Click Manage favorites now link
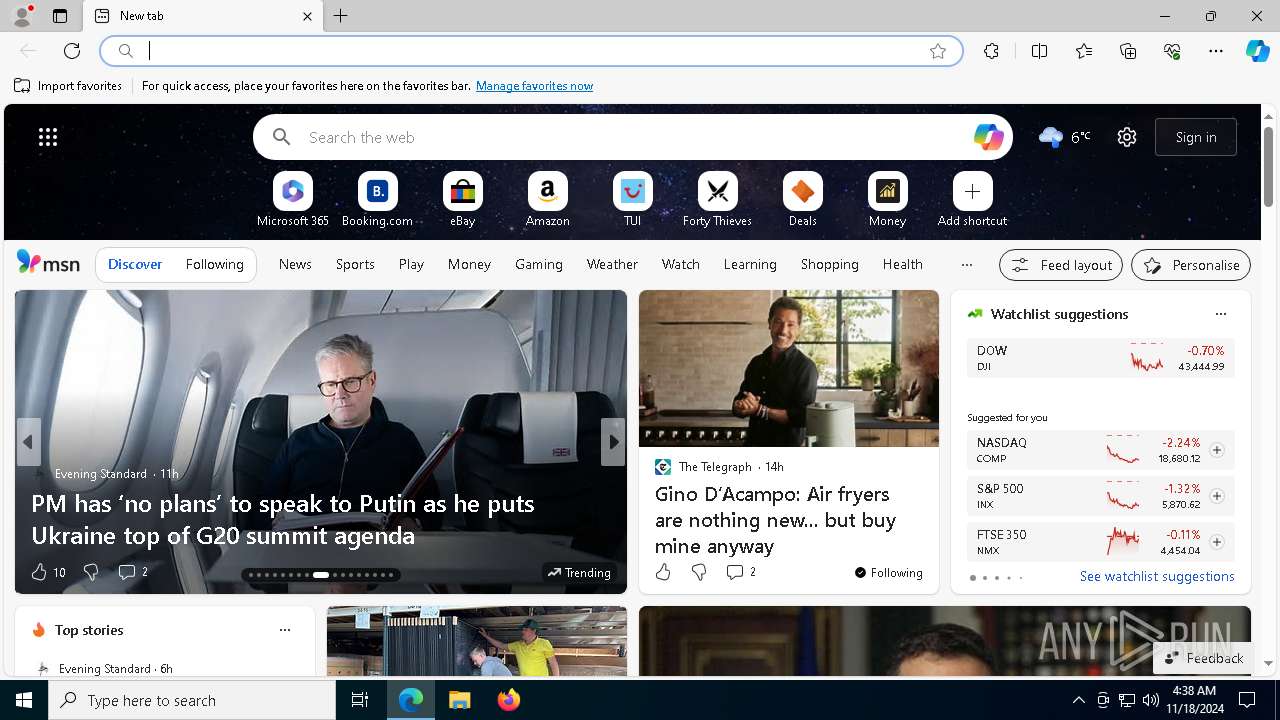The width and height of the screenshot is (1280, 720). [534, 86]
